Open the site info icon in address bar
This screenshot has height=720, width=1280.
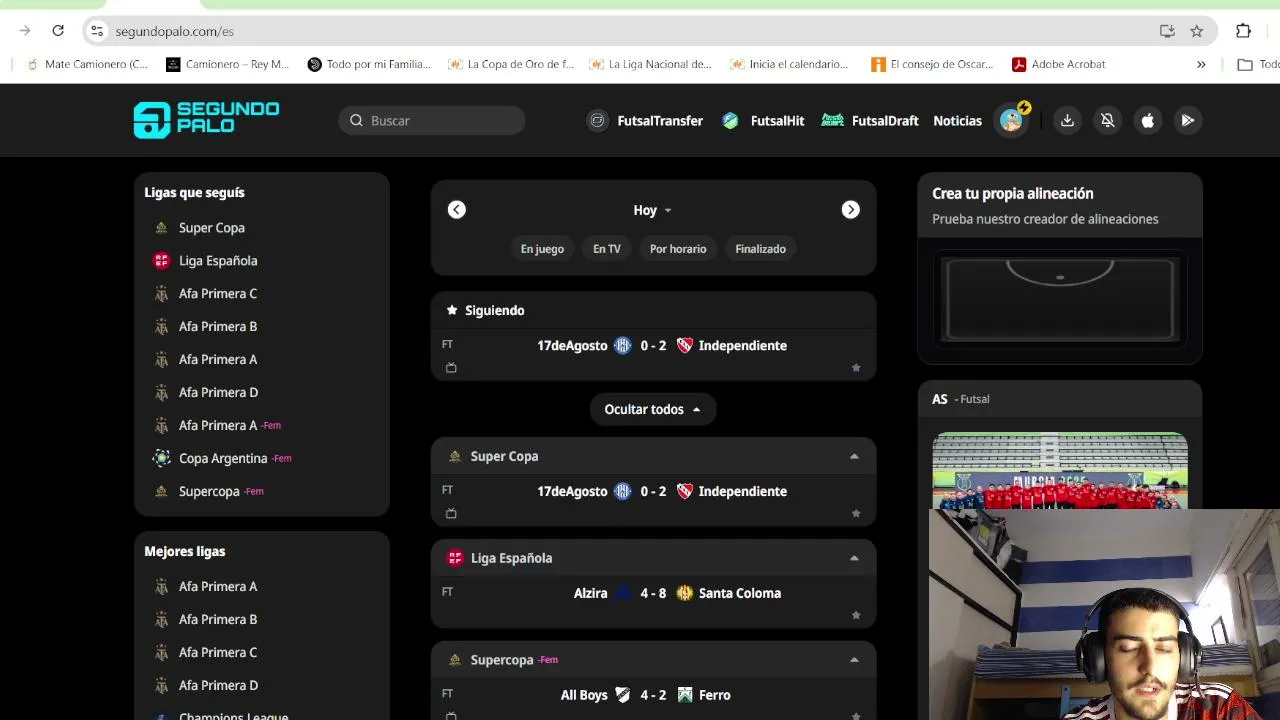97,31
